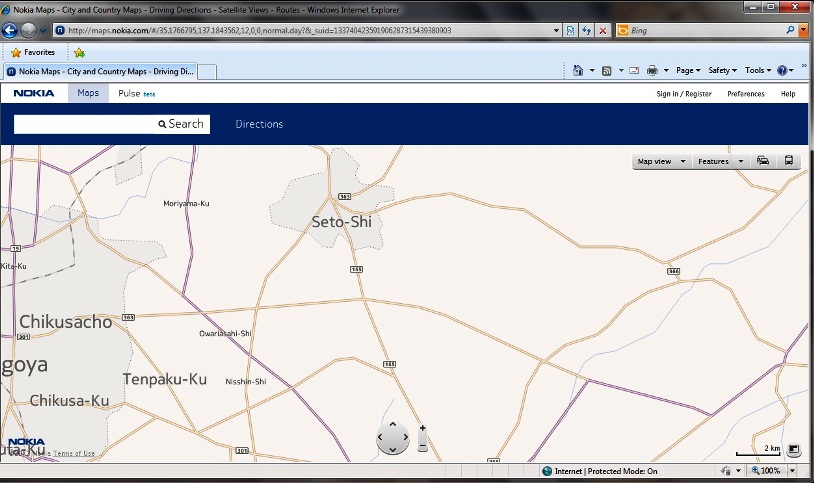Click the Tenpaku-Ku label on the map
Viewport: 814px width, 483px height.
[165, 380]
